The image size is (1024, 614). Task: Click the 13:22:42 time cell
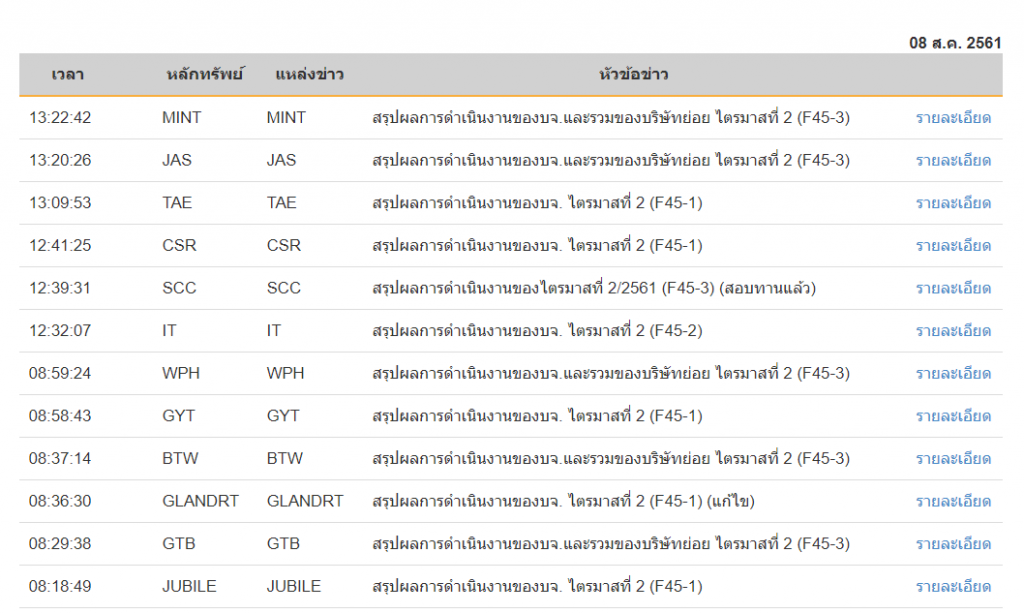tap(60, 118)
